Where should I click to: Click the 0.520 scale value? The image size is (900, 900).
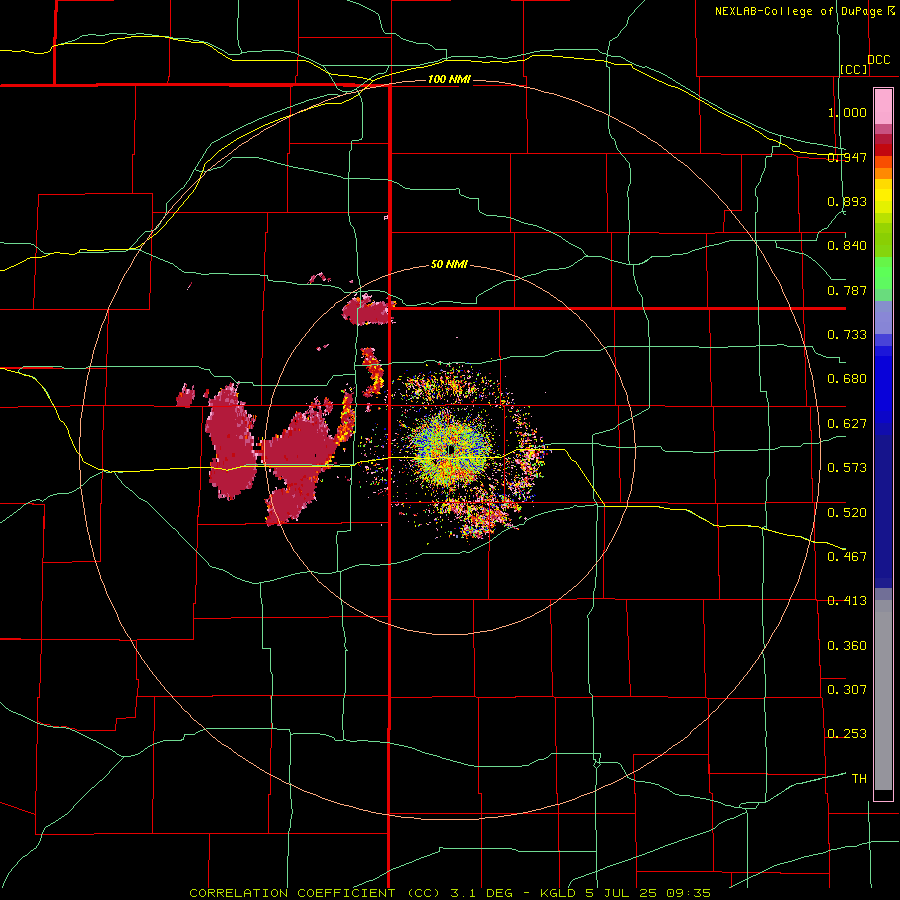coord(847,513)
